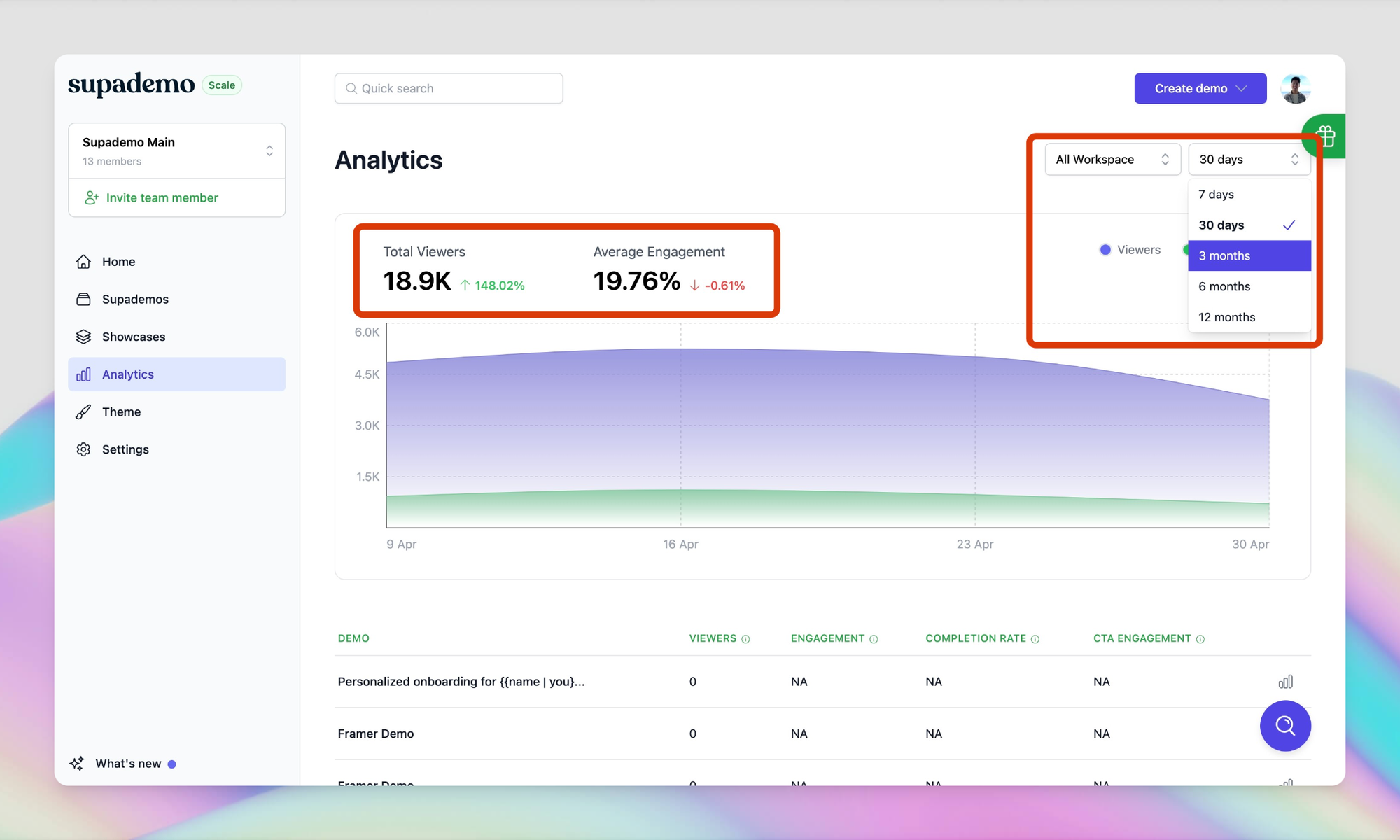Open Theme page in sidebar
This screenshot has width=1400, height=840.
click(x=176, y=412)
